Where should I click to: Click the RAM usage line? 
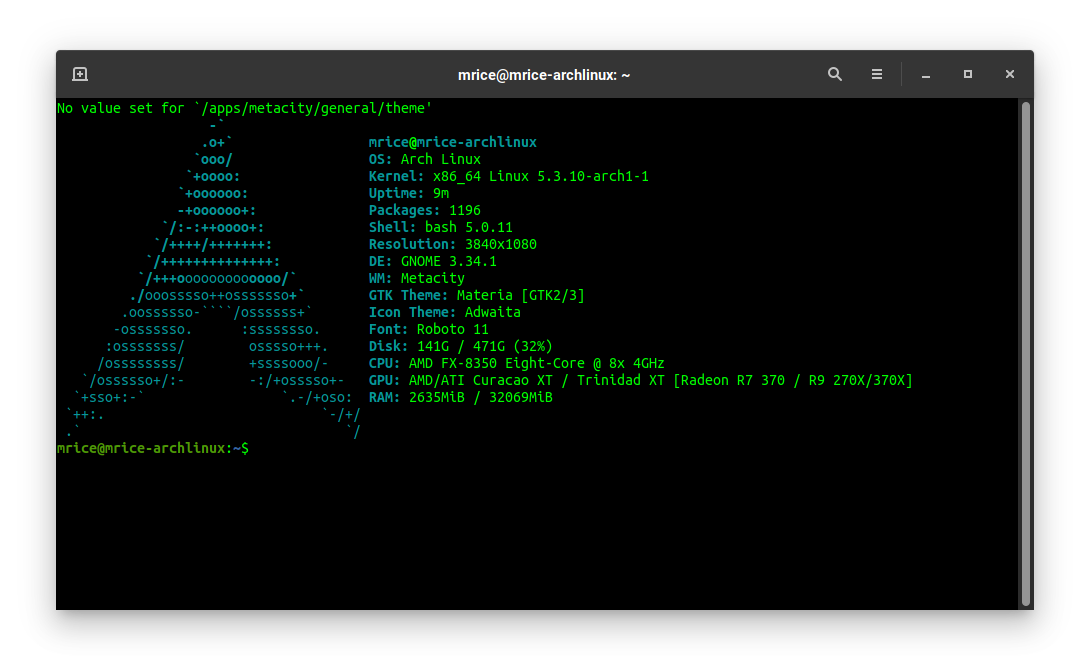(459, 397)
